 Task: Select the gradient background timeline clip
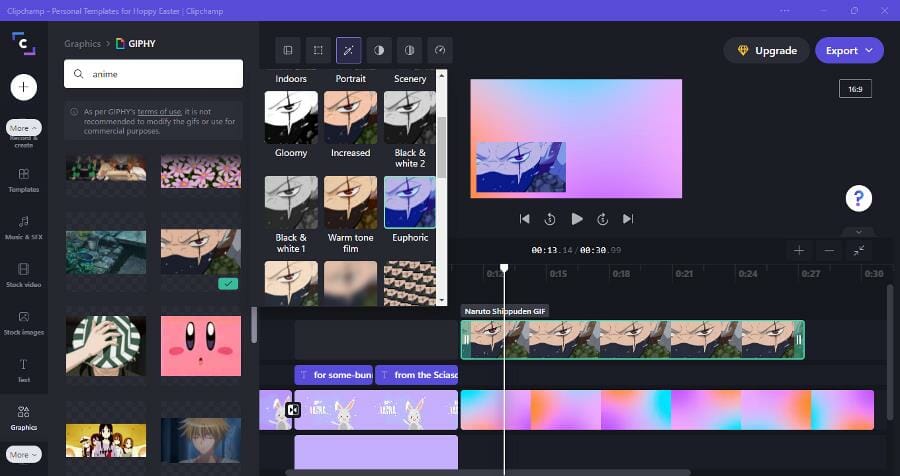point(667,410)
